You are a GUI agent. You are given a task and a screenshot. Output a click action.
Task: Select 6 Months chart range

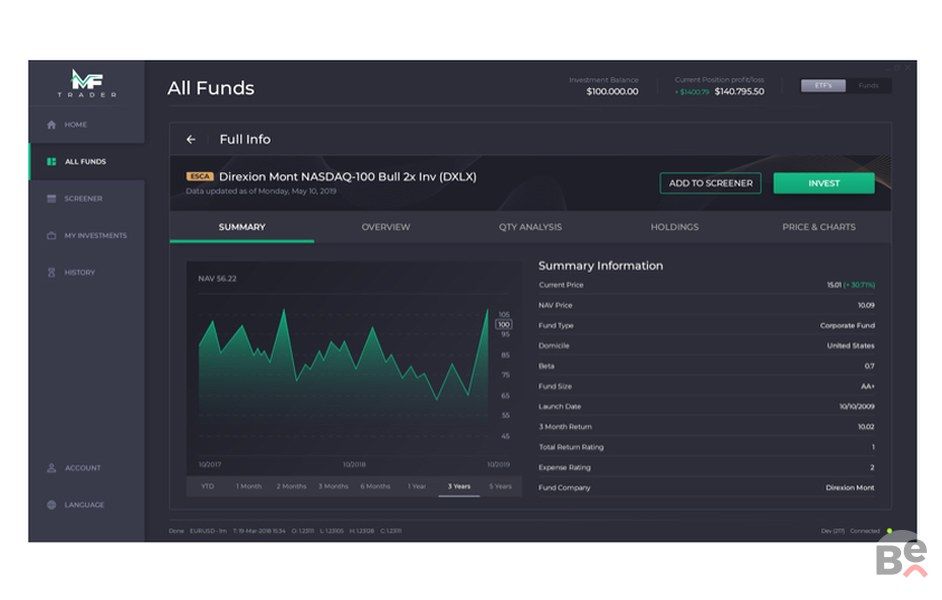[375, 486]
